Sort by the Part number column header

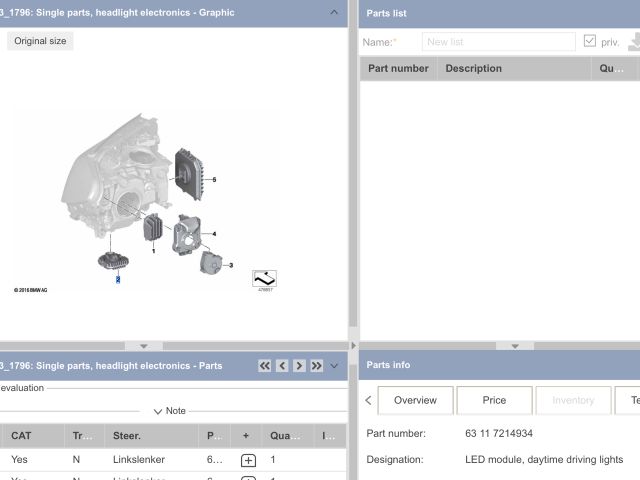(x=398, y=68)
